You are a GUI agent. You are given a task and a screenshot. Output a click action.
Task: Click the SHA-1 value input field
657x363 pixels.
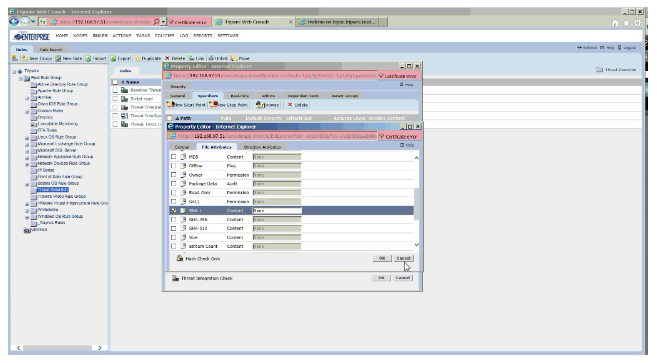277,210
